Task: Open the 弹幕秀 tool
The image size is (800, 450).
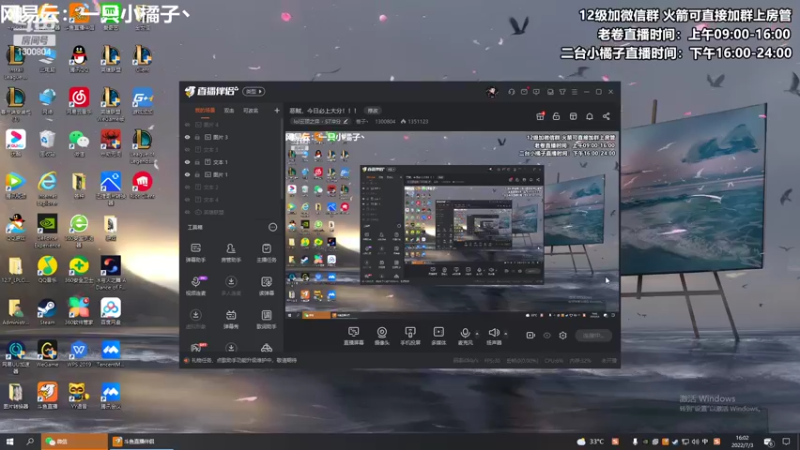Action: [231, 319]
